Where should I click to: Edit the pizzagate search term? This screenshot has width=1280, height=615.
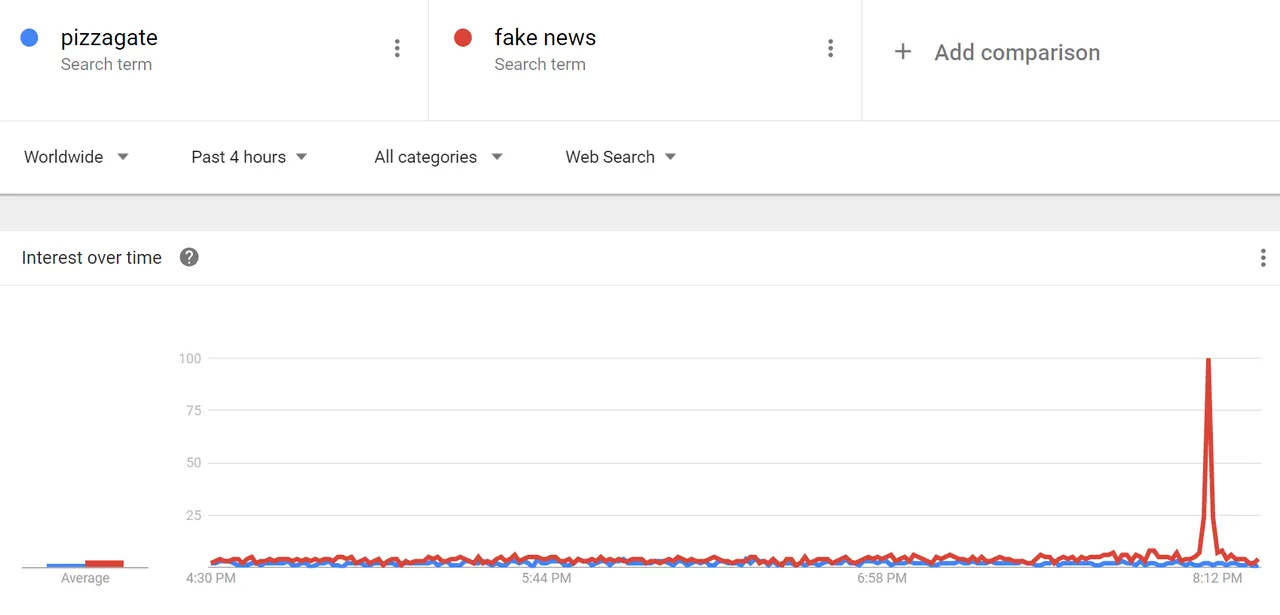(109, 38)
